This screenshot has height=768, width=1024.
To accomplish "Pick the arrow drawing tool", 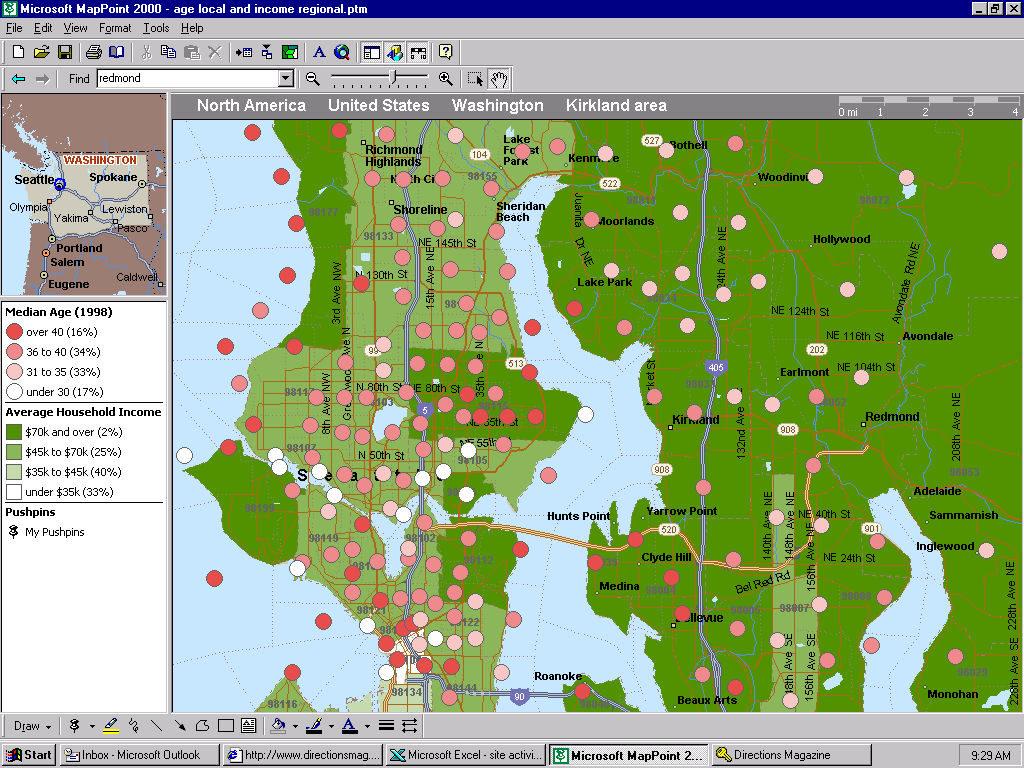I will click(179, 726).
